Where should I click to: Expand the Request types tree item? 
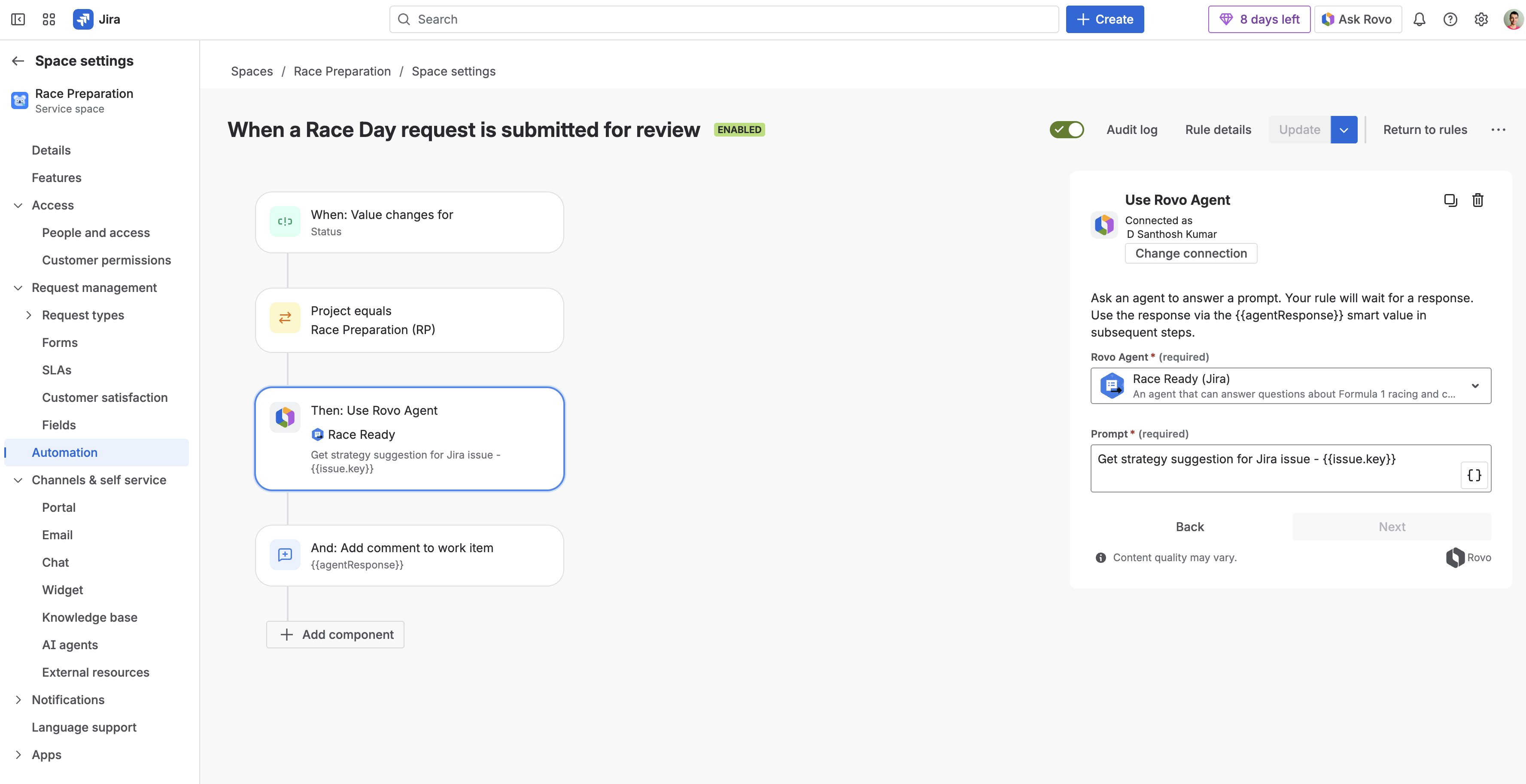(x=28, y=315)
